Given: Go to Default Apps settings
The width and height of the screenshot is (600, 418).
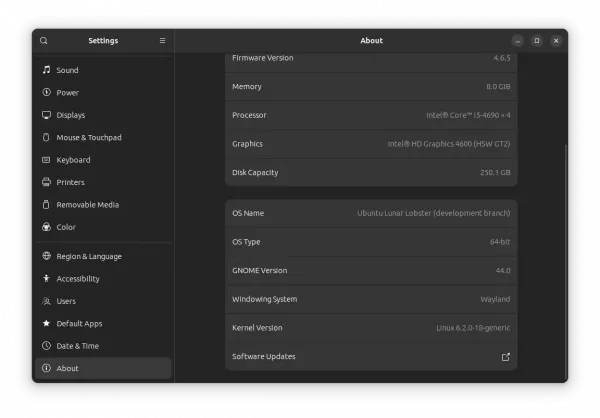Looking at the screenshot, I should point(103,323).
